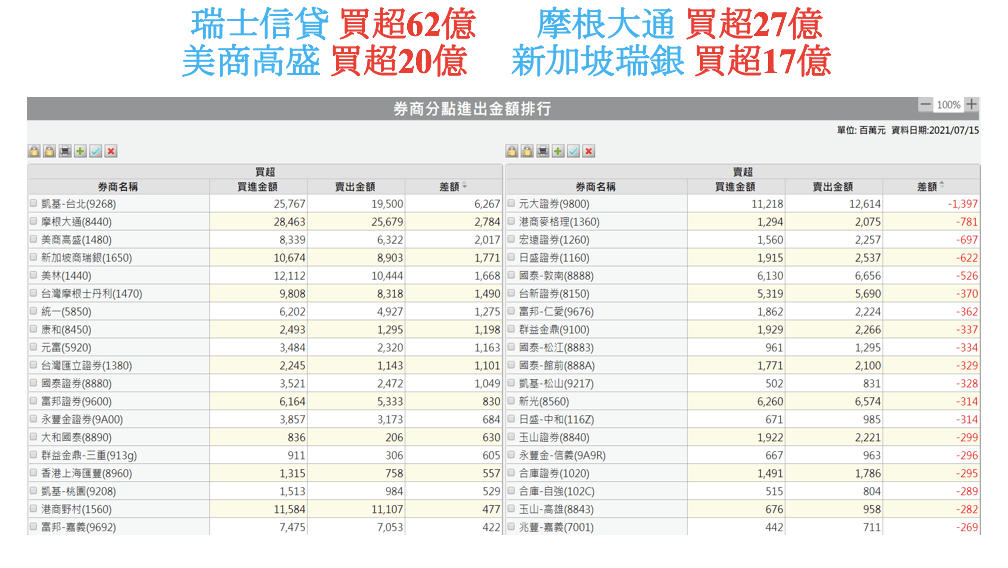This screenshot has height=568, width=1008.
Task: Click the print icon above right table
Action: [x=543, y=151]
